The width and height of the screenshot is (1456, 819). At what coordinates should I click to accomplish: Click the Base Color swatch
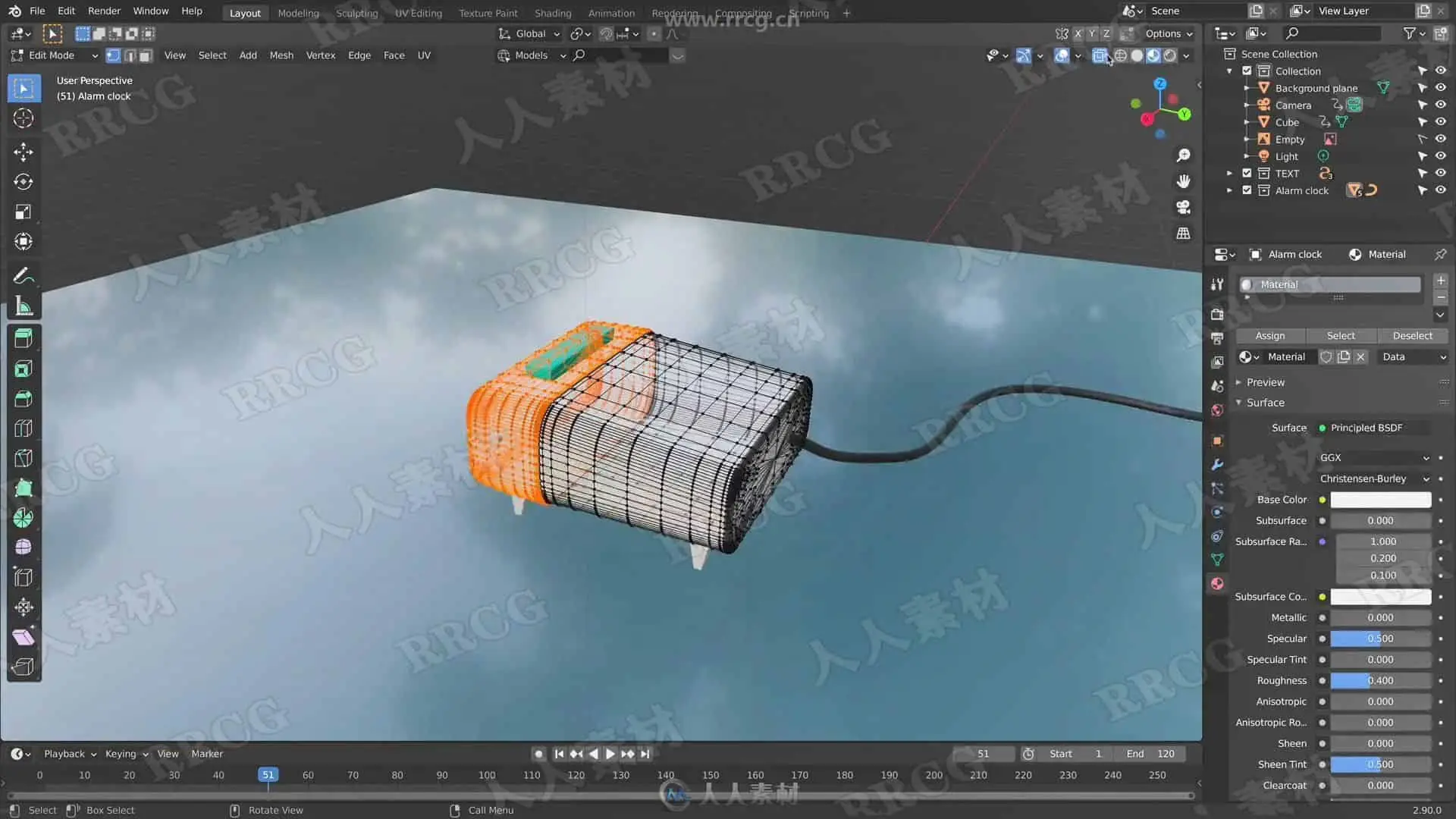1380,500
